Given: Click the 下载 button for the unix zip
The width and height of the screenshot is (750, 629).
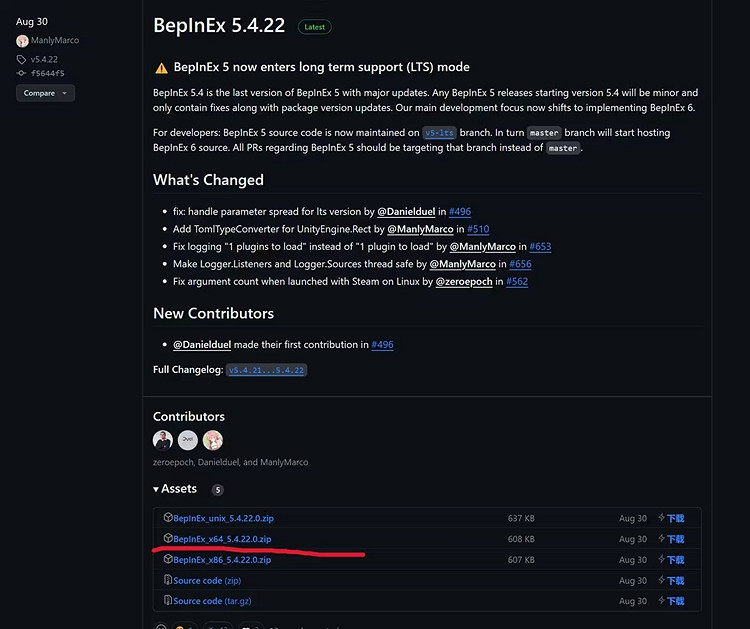Looking at the screenshot, I should click(671, 518).
